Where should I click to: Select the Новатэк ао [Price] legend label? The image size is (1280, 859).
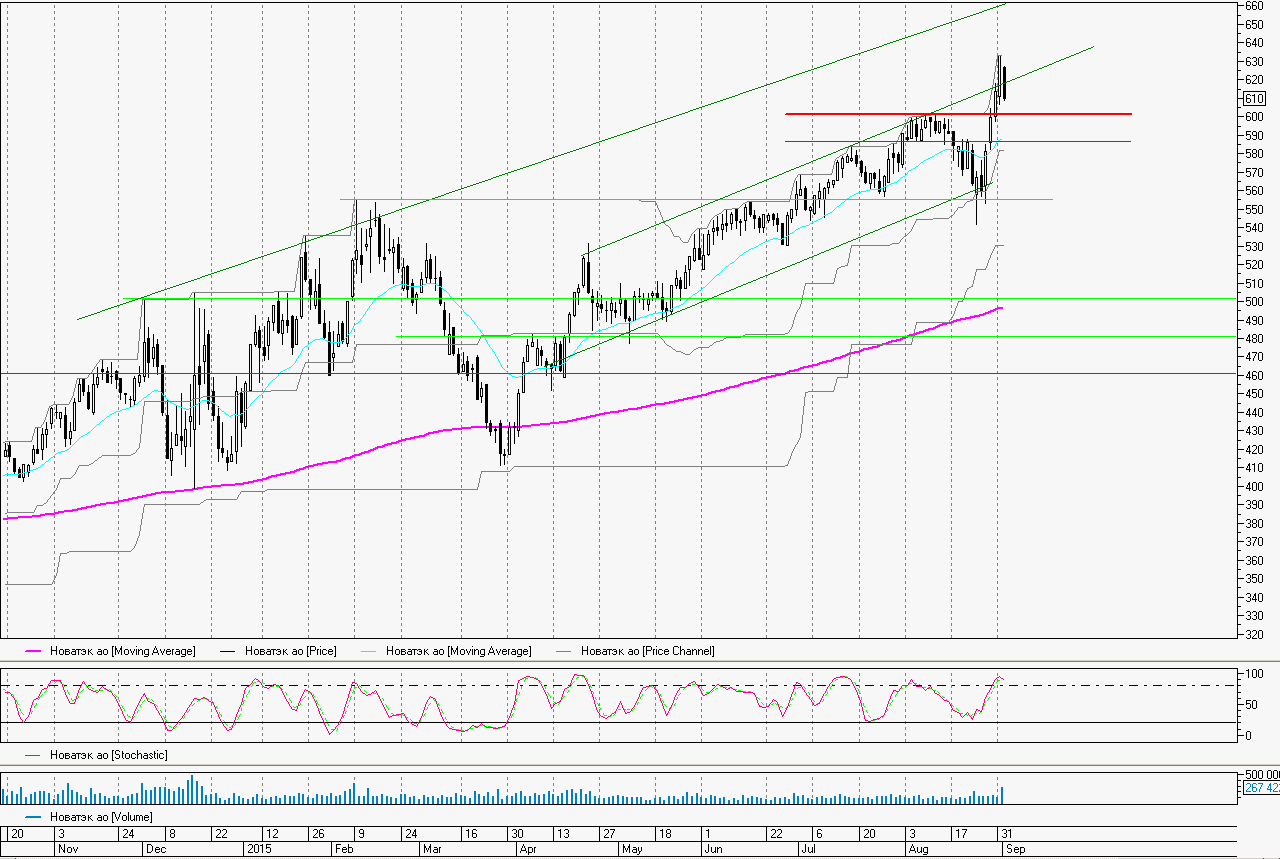click(291, 651)
